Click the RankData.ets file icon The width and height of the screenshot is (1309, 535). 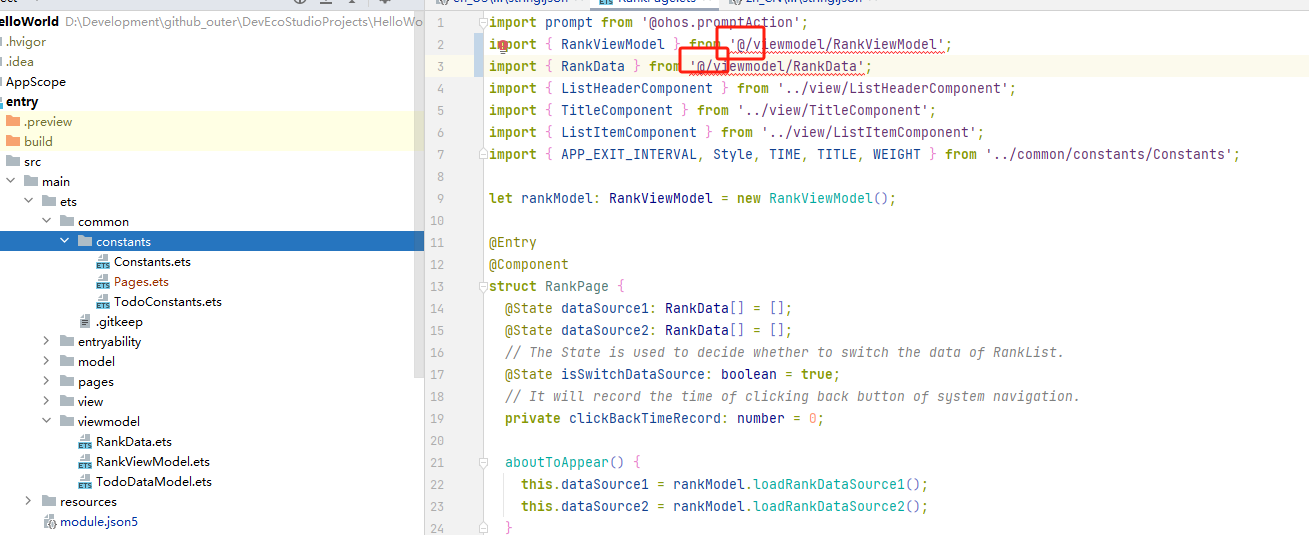click(x=85, y=442)
